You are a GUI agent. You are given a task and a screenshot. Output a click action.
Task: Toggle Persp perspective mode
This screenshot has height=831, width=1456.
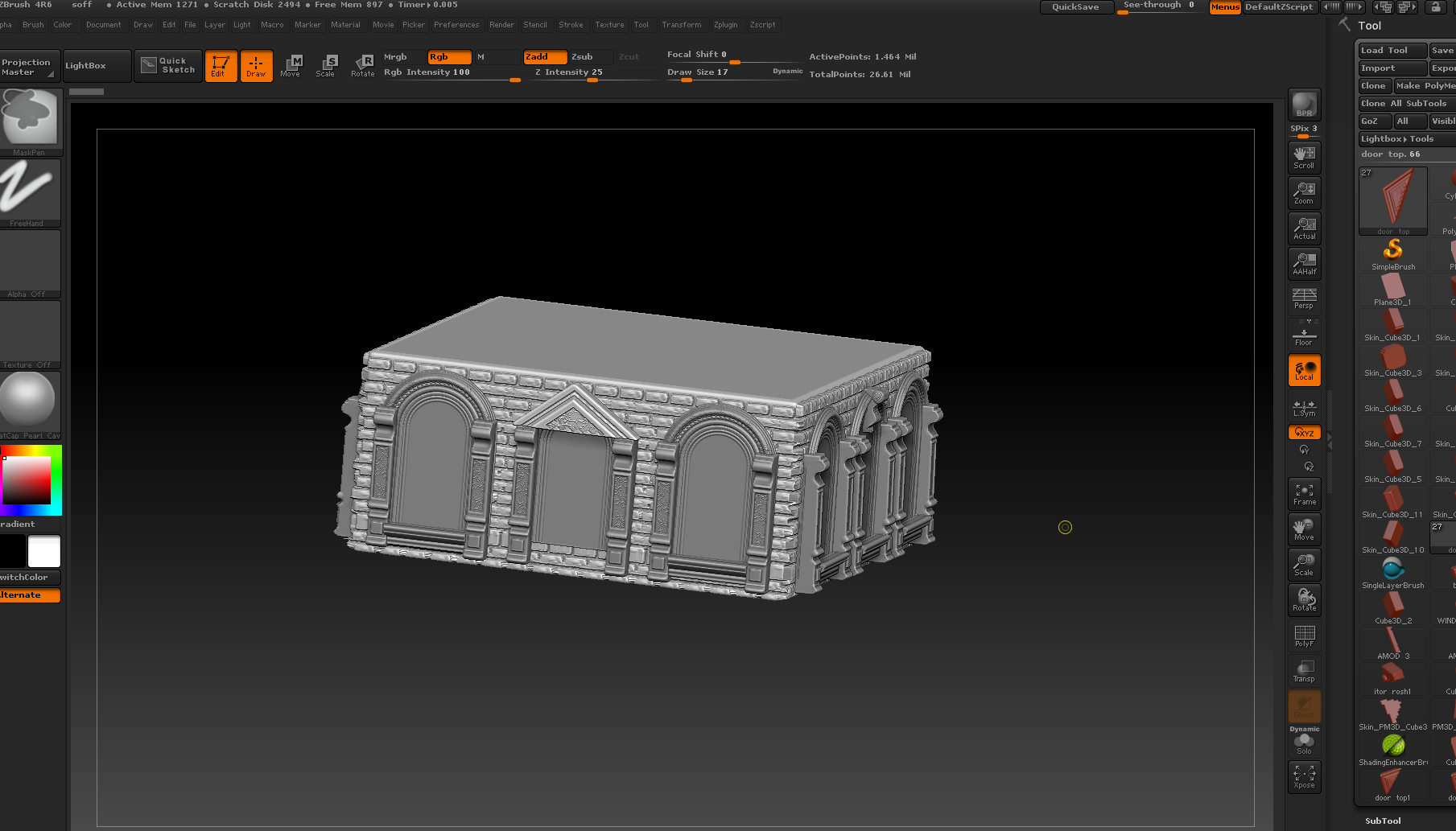pyautogui.click(x=1304, y=298)
